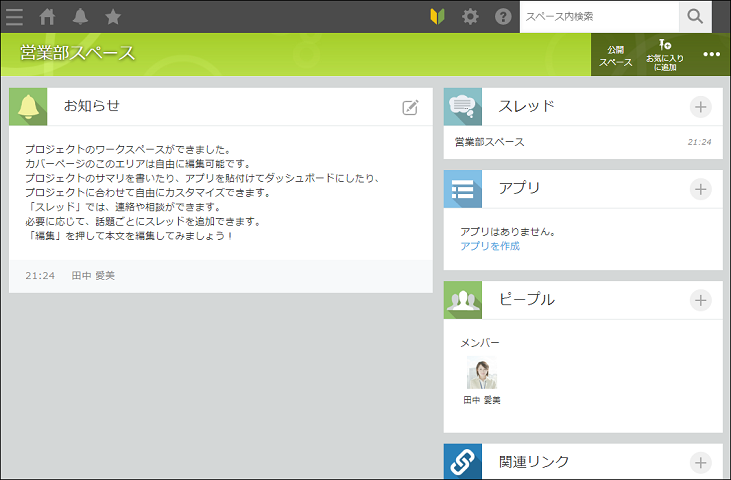
Task: Open the favorites star icon
Action: click(113, 16)
